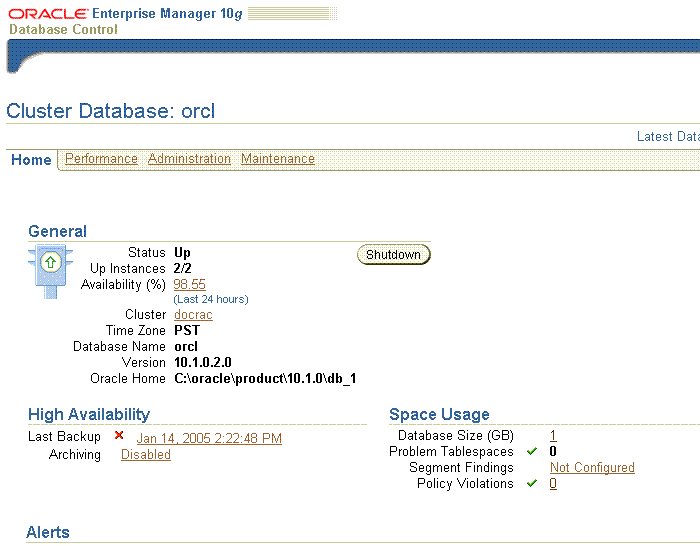Click the Not Configured segment findings link
This screenshot has height=546, width=700.
pos(592,467)
